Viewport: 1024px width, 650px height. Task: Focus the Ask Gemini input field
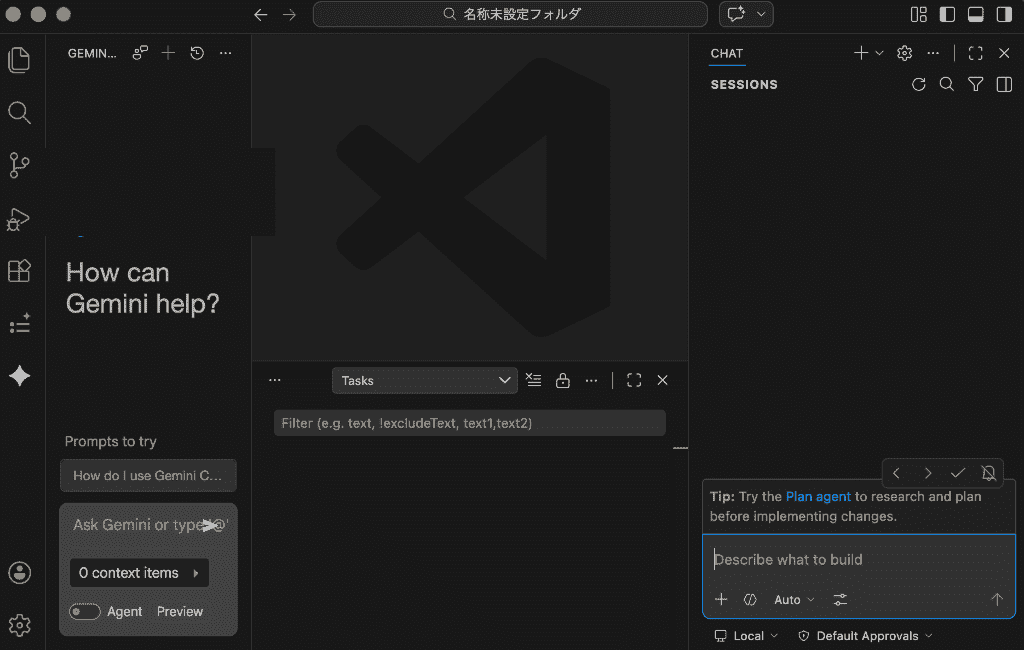tap(148, 525)
